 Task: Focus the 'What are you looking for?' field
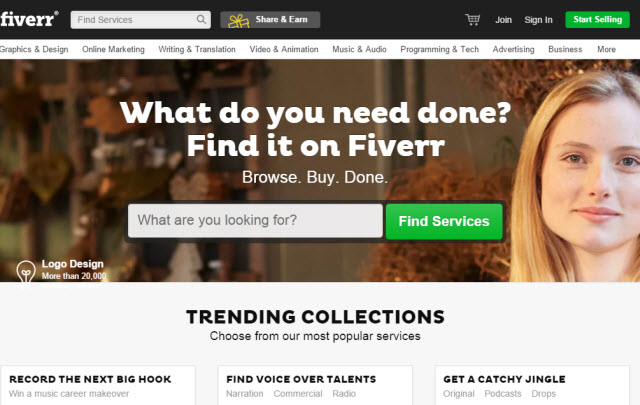point(255,220)
